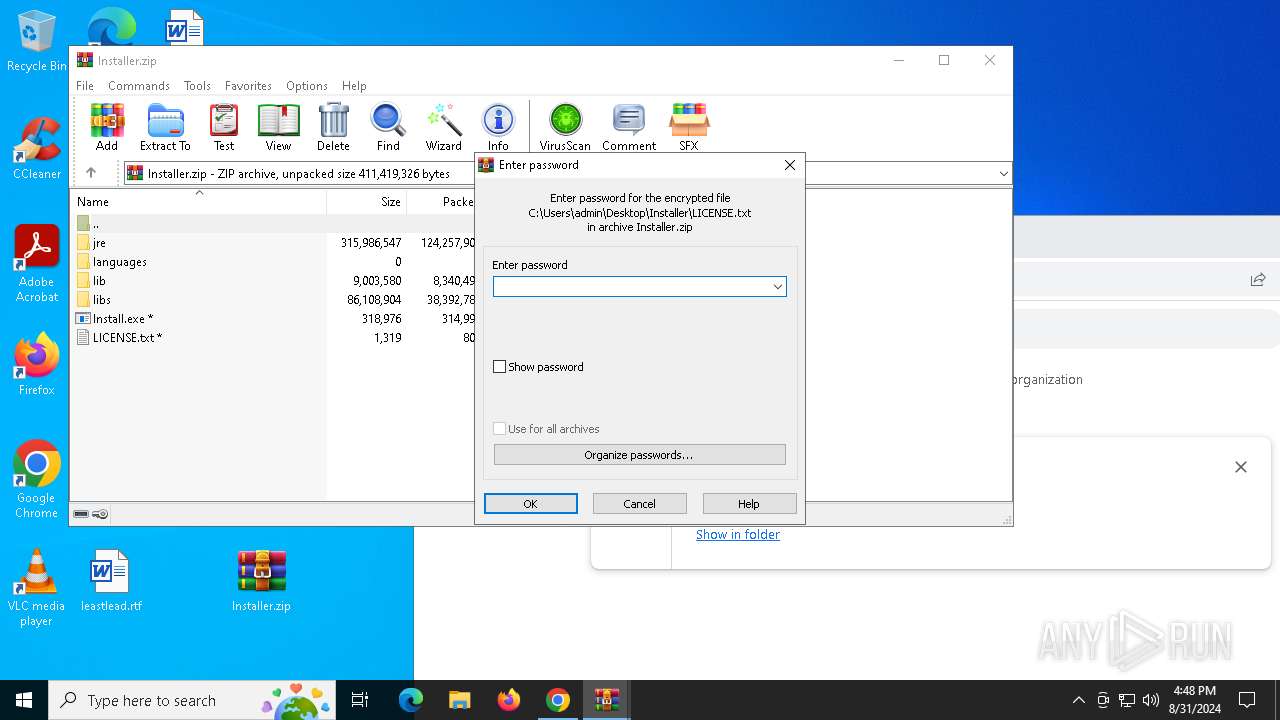Image resolution: width=1280 pixels, height=720 pixels.
Task: Close the Enter password dialog
Action: [790, 165]
